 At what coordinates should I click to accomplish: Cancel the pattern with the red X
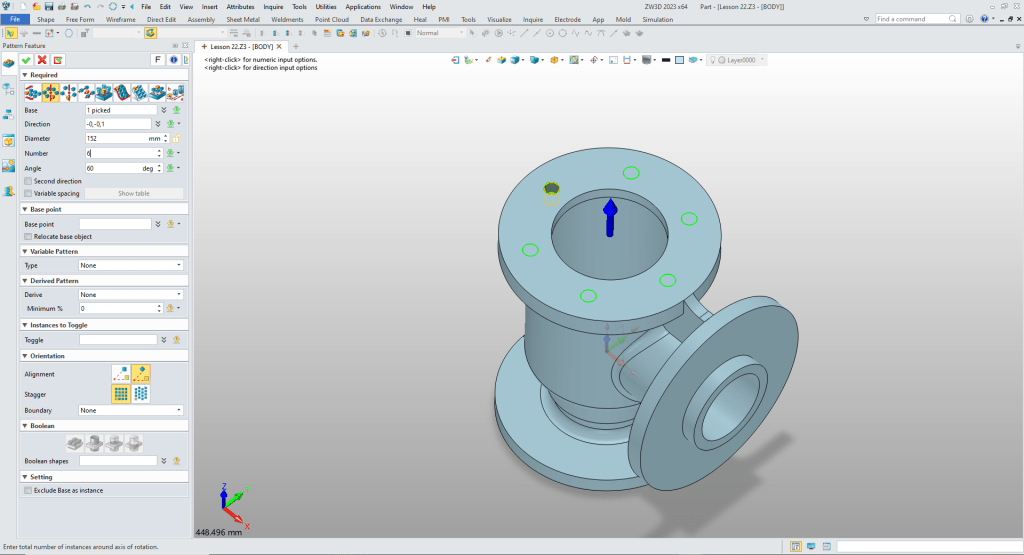point(42,60)
